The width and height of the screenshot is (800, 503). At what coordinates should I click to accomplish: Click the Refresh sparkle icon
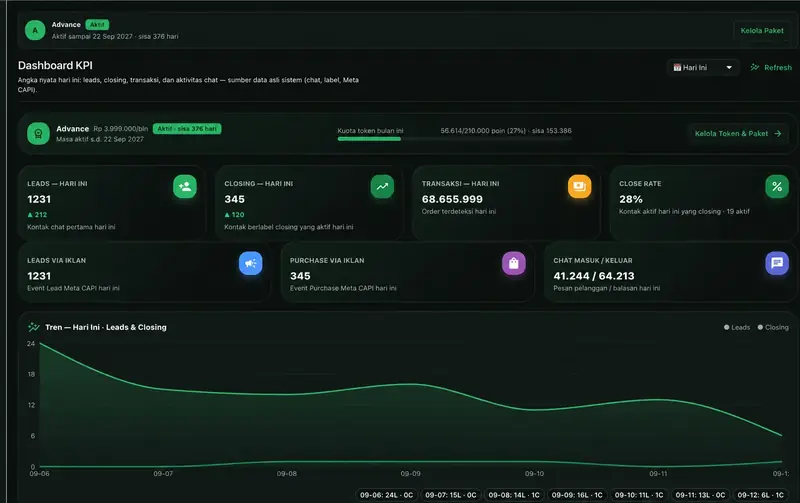755,67
